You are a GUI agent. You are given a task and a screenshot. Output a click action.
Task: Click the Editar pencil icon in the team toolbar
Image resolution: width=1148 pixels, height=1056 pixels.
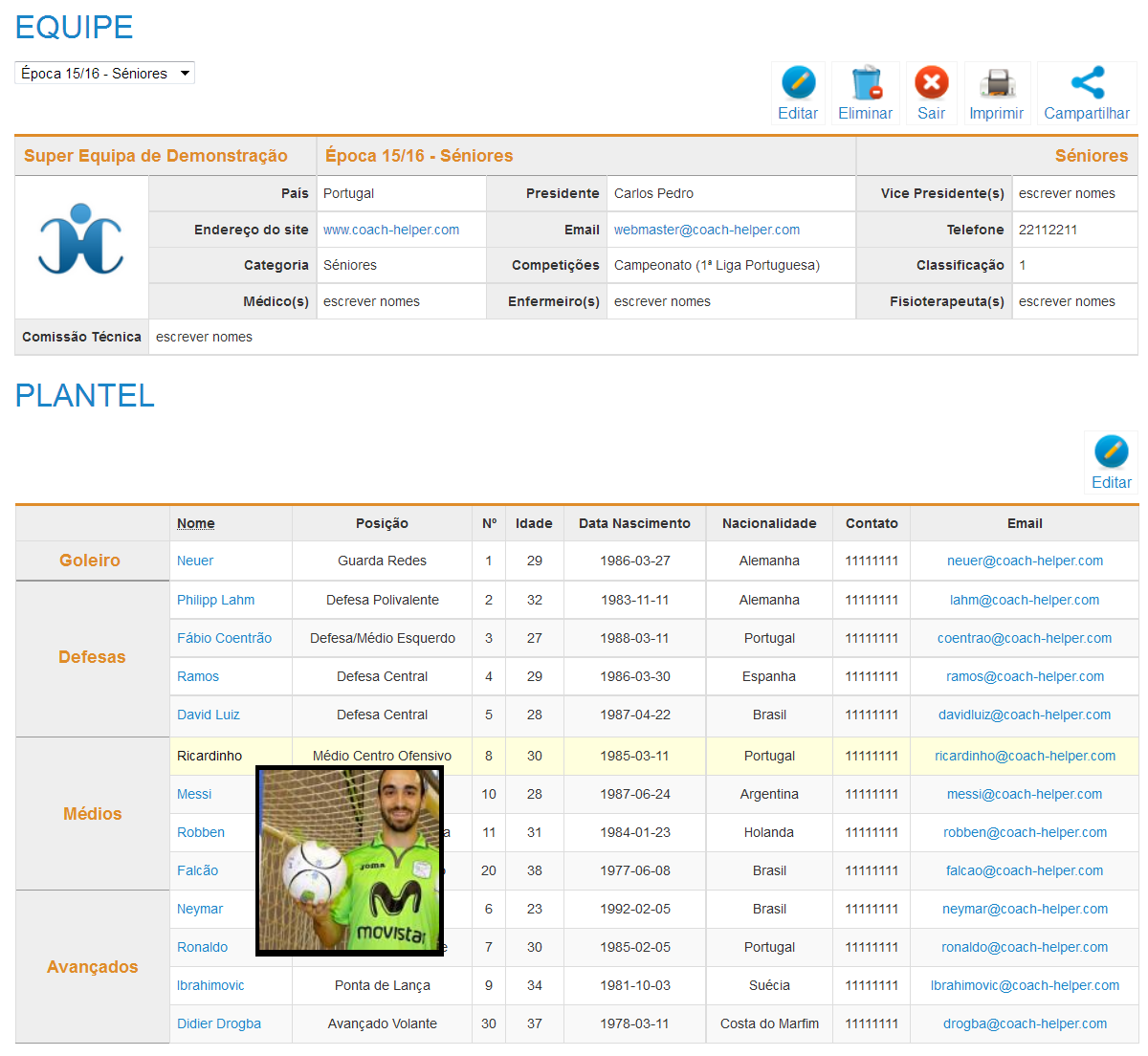798,84
